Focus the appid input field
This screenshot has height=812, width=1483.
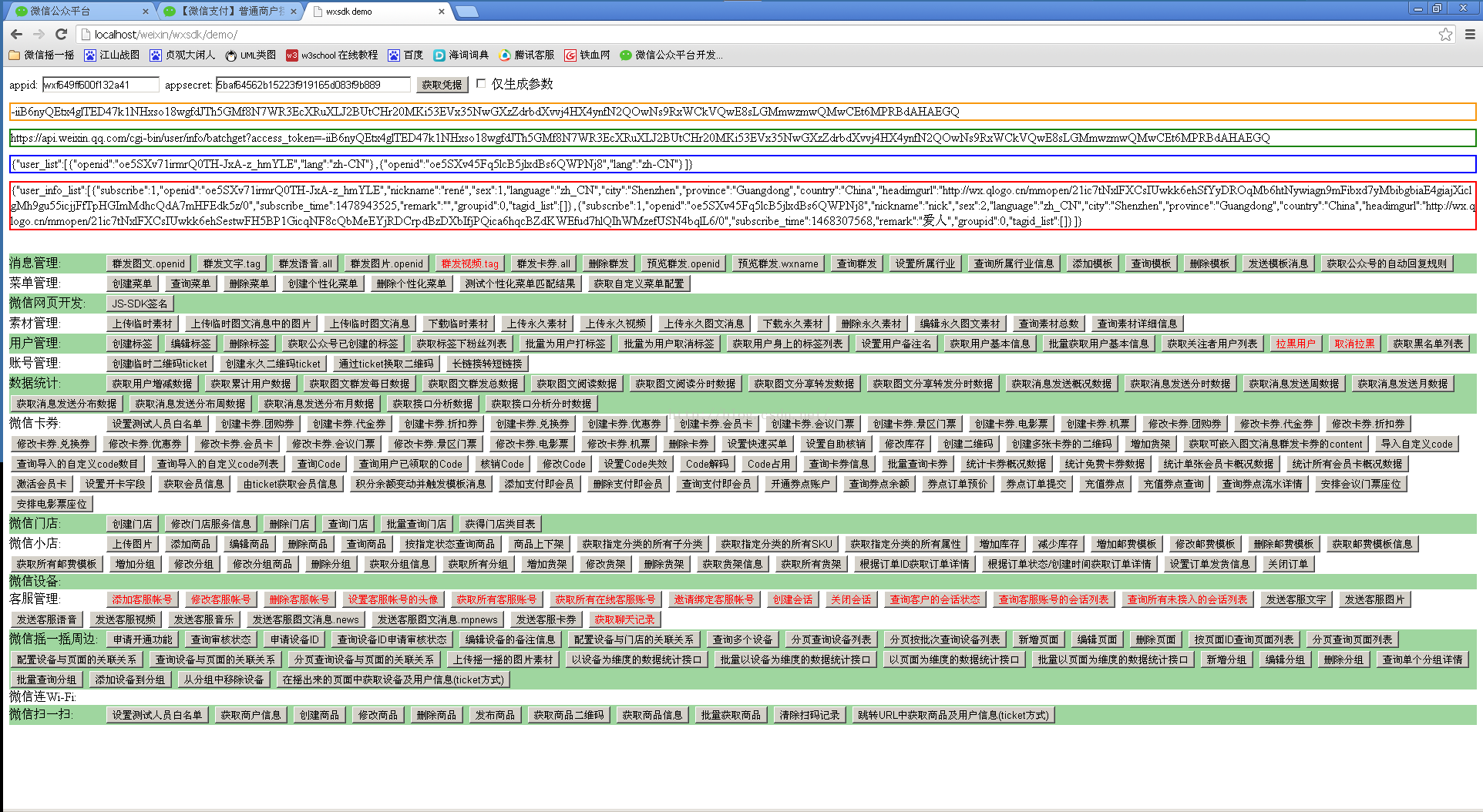[x=100, y=85]
